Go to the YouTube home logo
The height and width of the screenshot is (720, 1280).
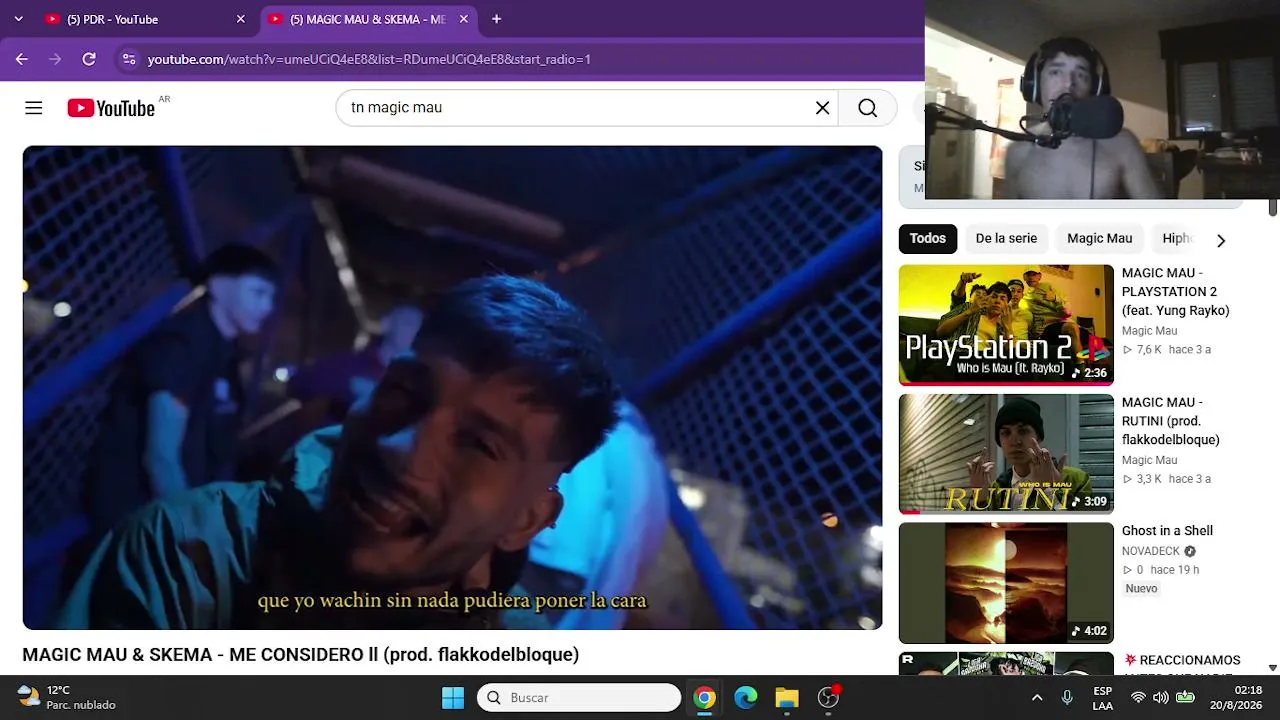click(111, 108)
